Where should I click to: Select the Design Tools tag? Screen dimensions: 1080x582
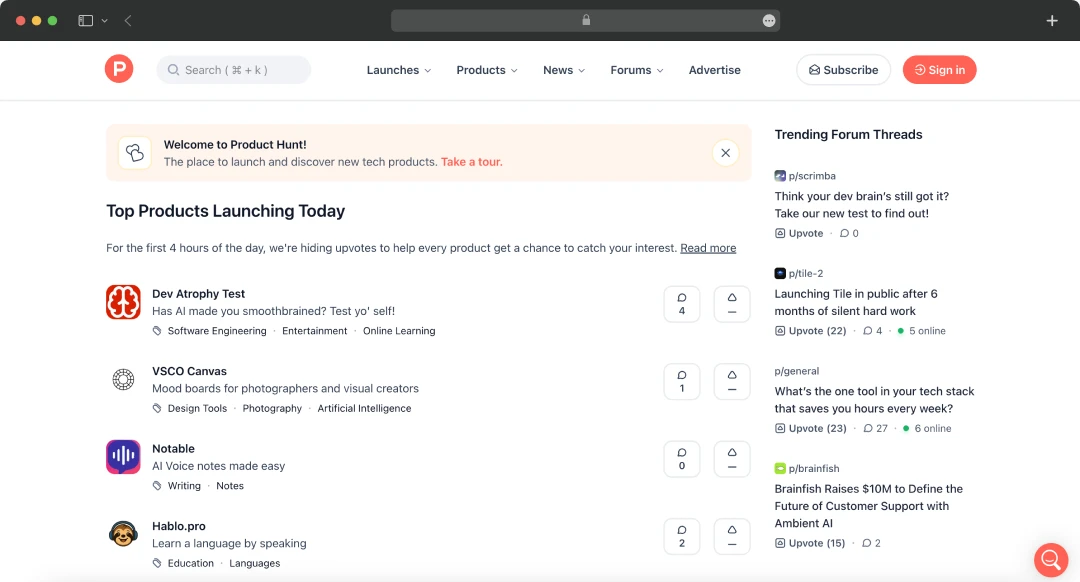pyautogui.click(x=197, y=408)
